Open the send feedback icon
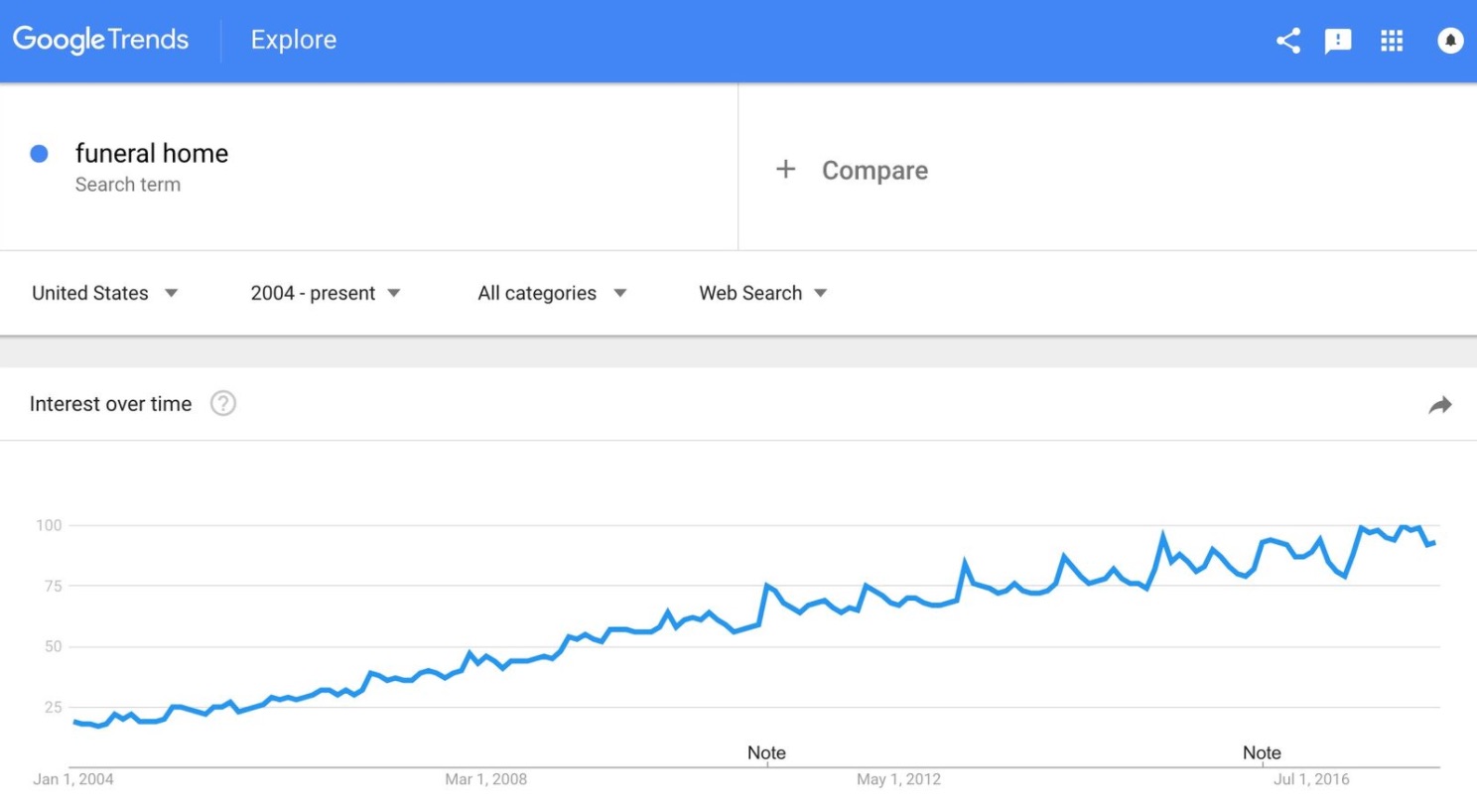The height and width of the screenshot is (812, 1477). tap(1338, 41)
